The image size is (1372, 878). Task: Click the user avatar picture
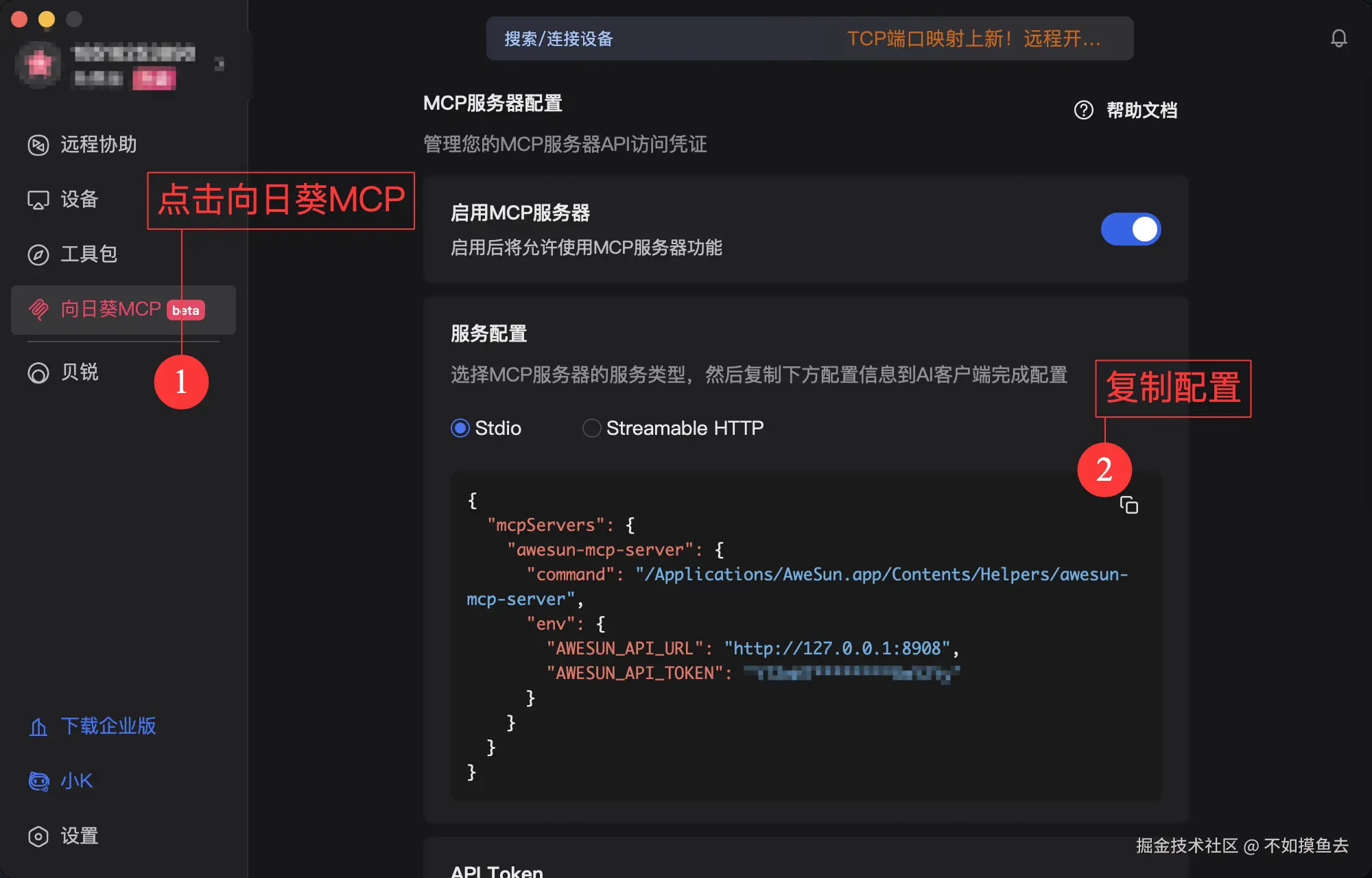pyautogui.click(x=39, y=64)
